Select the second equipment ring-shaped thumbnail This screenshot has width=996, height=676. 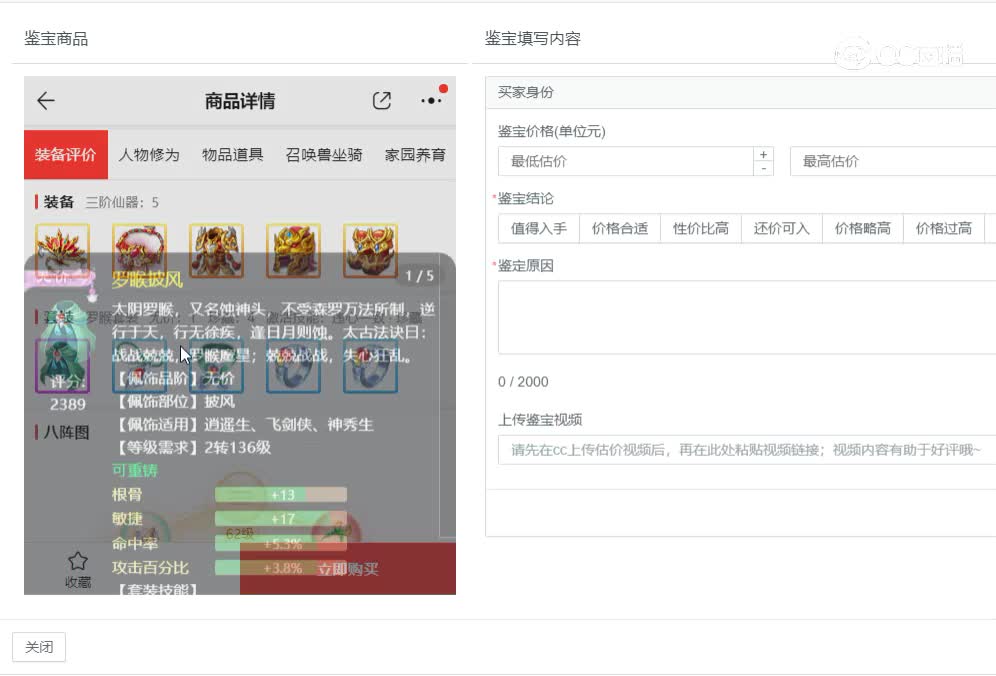140,250
